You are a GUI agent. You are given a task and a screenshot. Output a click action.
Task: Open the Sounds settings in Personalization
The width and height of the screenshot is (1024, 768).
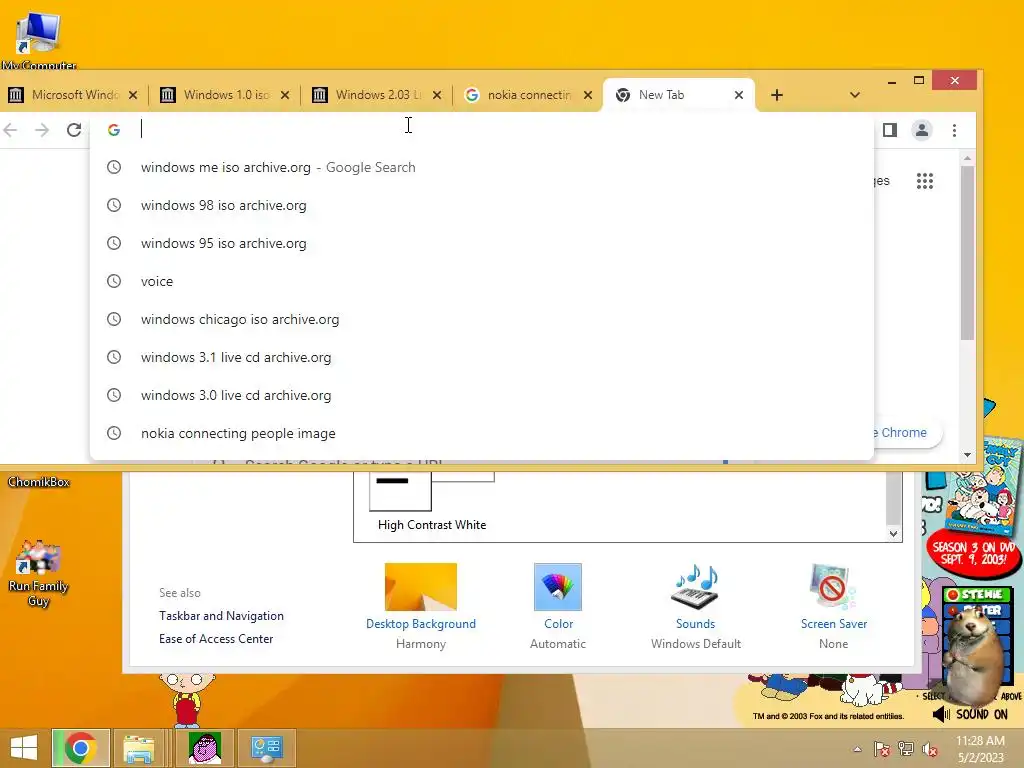point(696,606)
